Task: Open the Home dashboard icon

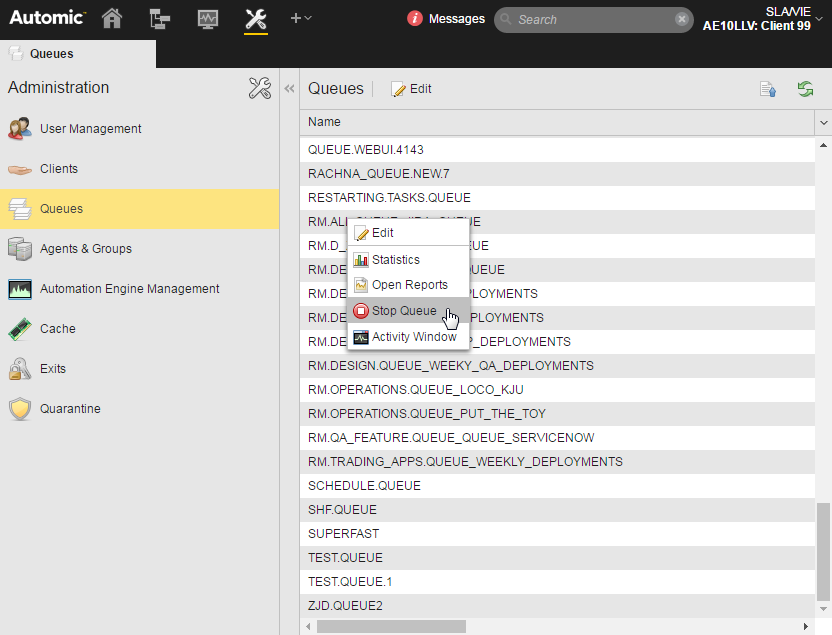Action: (x=113, y=19)
